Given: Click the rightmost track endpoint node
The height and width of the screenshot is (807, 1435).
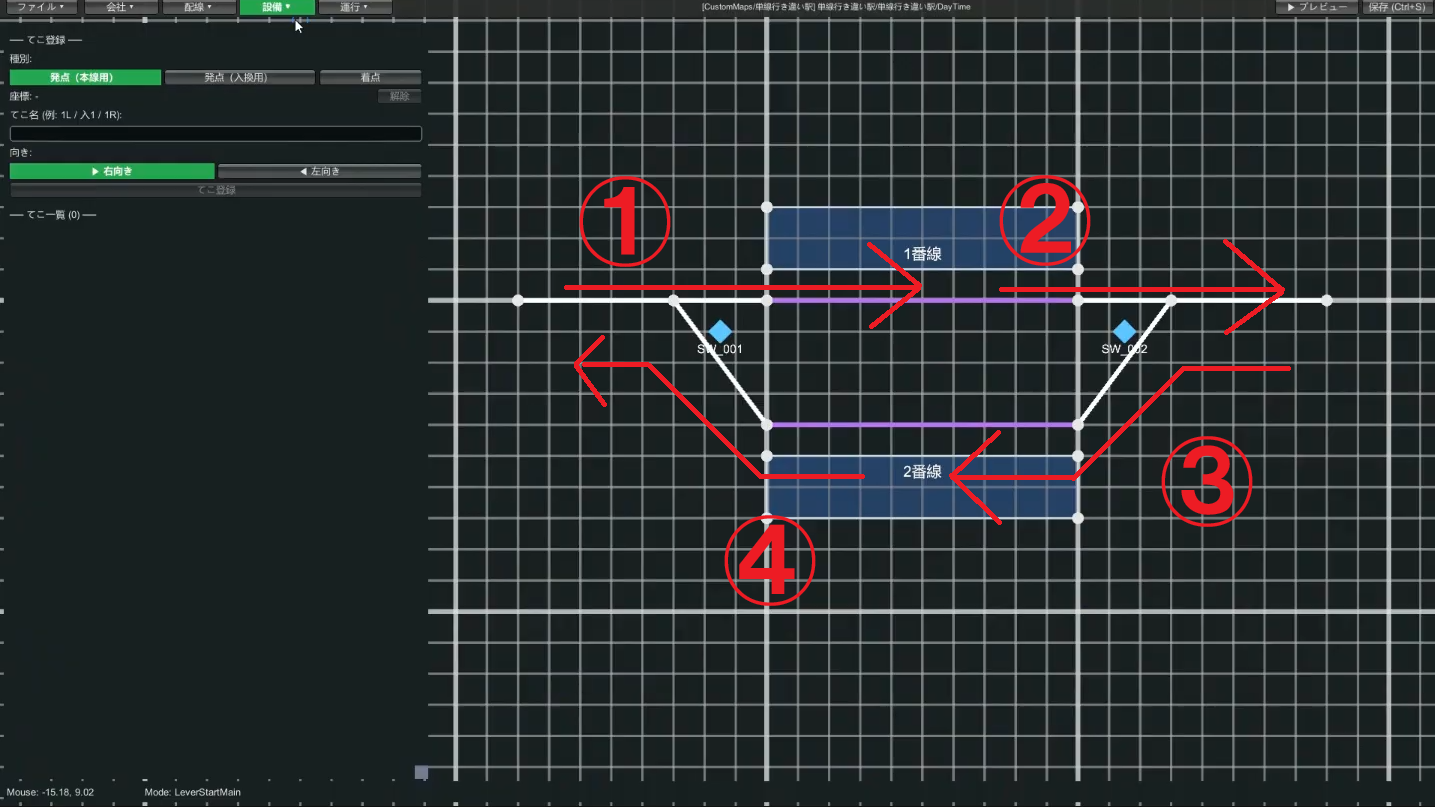Looking at the screenshot, I should (1326, 300).
